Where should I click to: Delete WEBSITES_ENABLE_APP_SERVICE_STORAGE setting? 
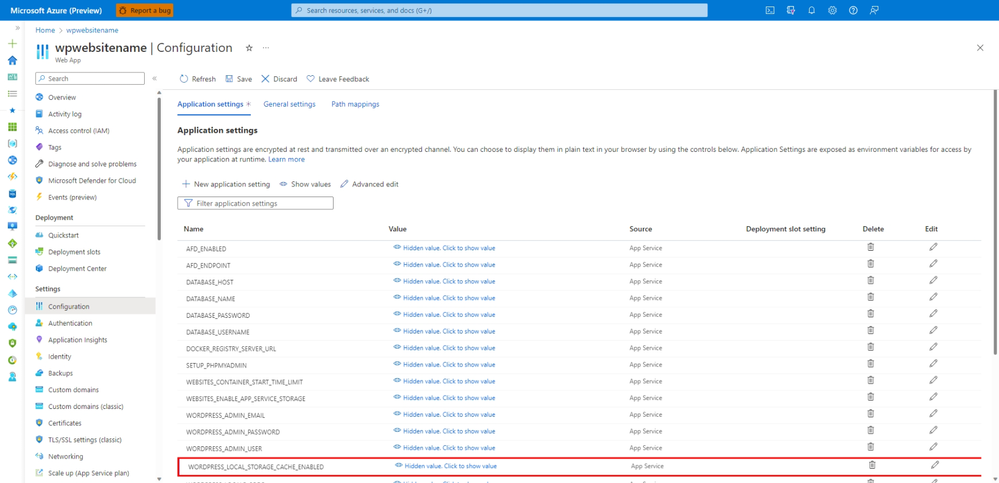(x=870, y=396)
